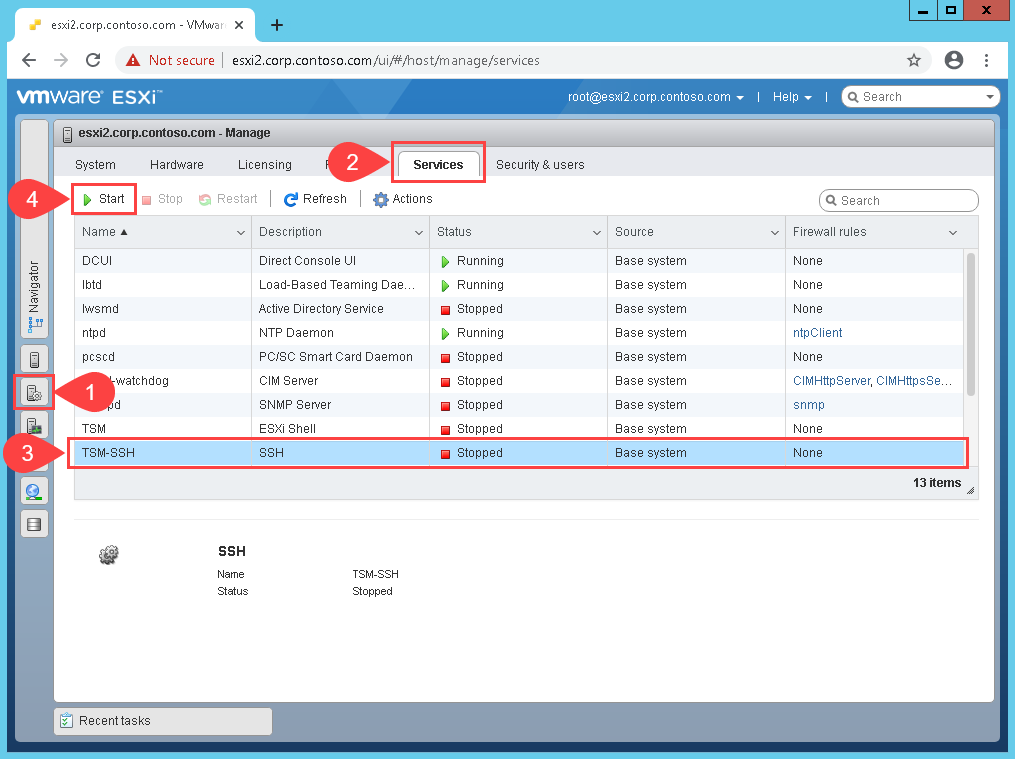Open the Manage host icon in the navigator
1015x759 pixels.
[34, 392]
